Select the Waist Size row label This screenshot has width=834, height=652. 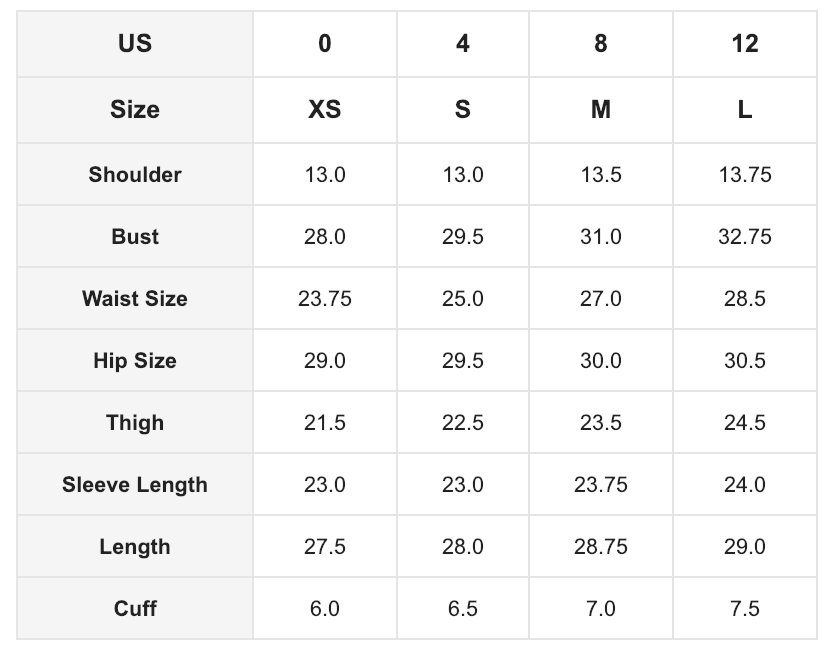point(135,298)
